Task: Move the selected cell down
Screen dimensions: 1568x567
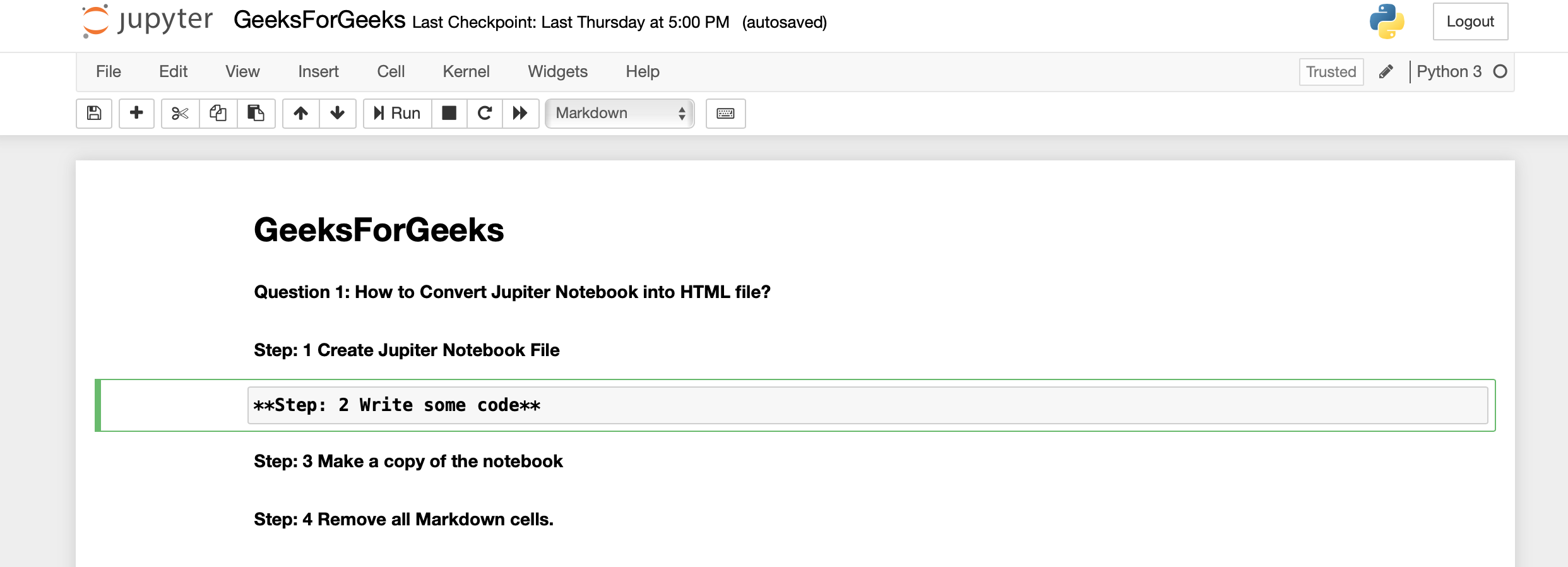Action: pyautogui.click(x=338, y=114)
